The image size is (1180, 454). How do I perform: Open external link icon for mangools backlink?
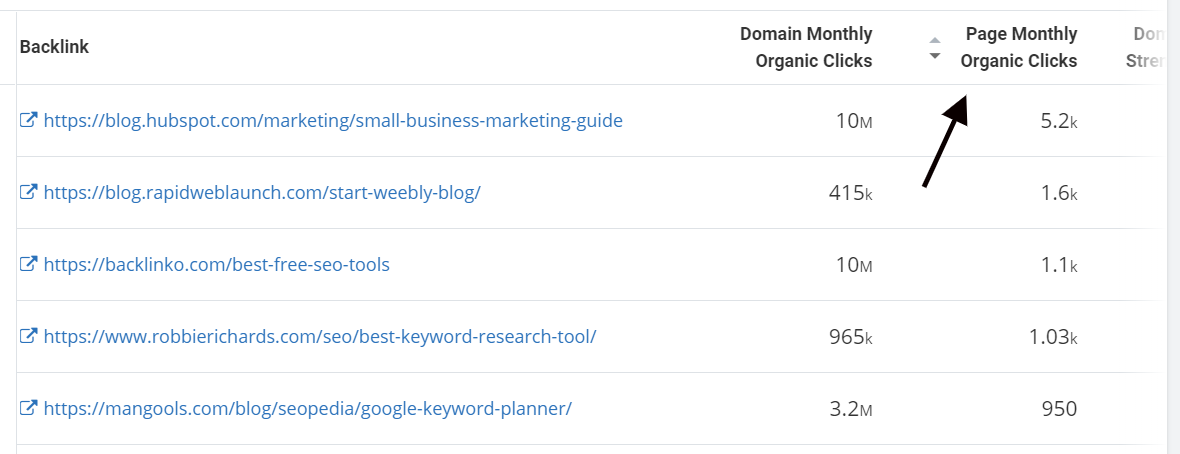[x=28, y=409]
